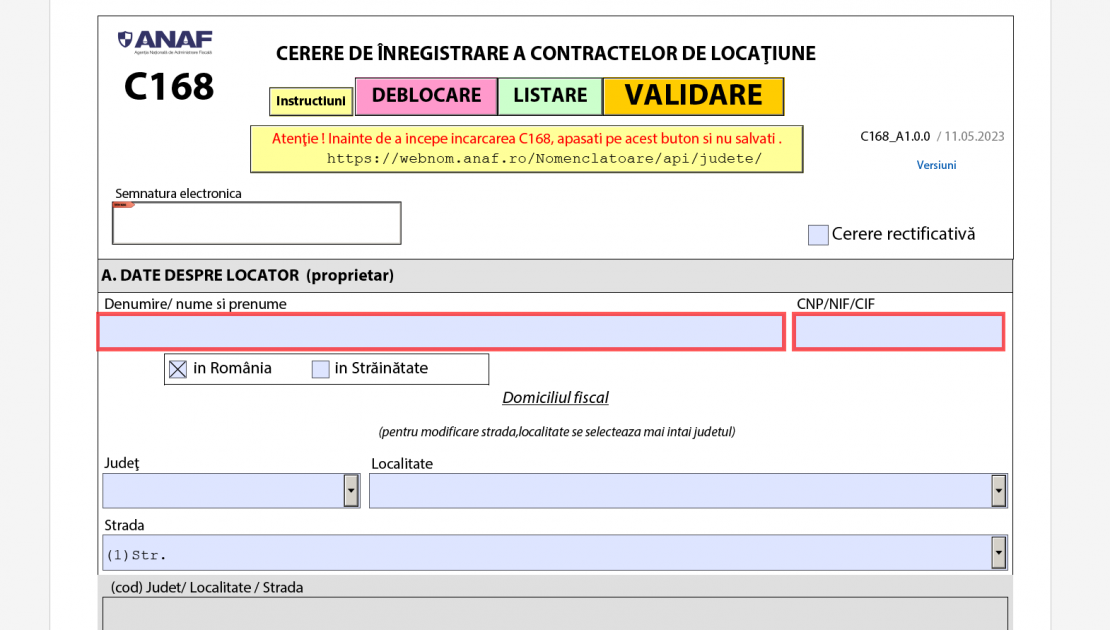Image resolution: width=1110 pixels, height=630 pixels.
Task: Open the Localitate dropdown arrow
Action: click(998, 491)
